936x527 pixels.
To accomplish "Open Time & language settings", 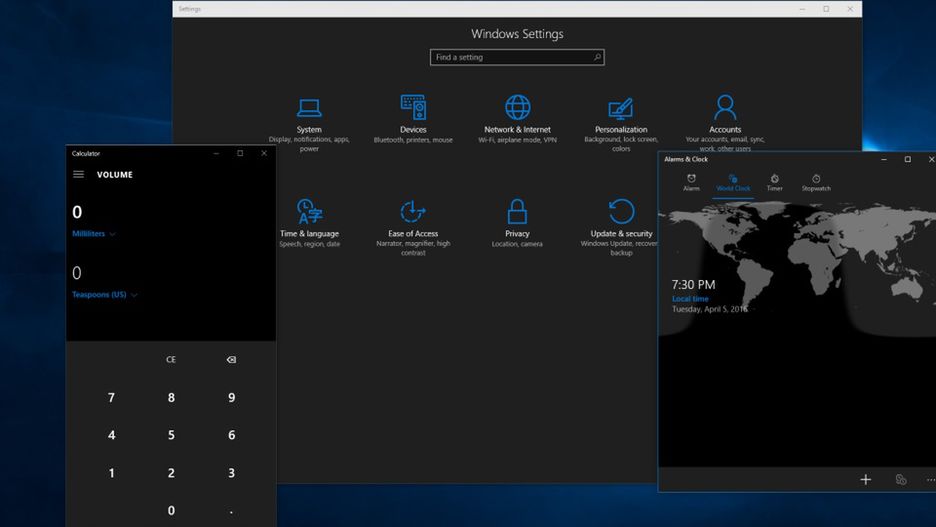I will coord(309,223).
